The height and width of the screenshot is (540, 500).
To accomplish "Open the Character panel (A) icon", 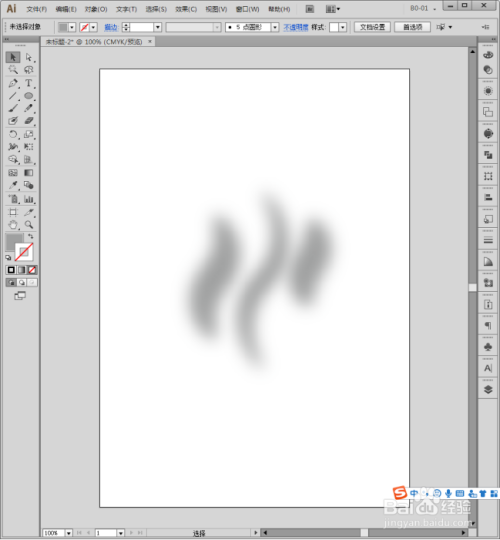I will tap(488, 368).
